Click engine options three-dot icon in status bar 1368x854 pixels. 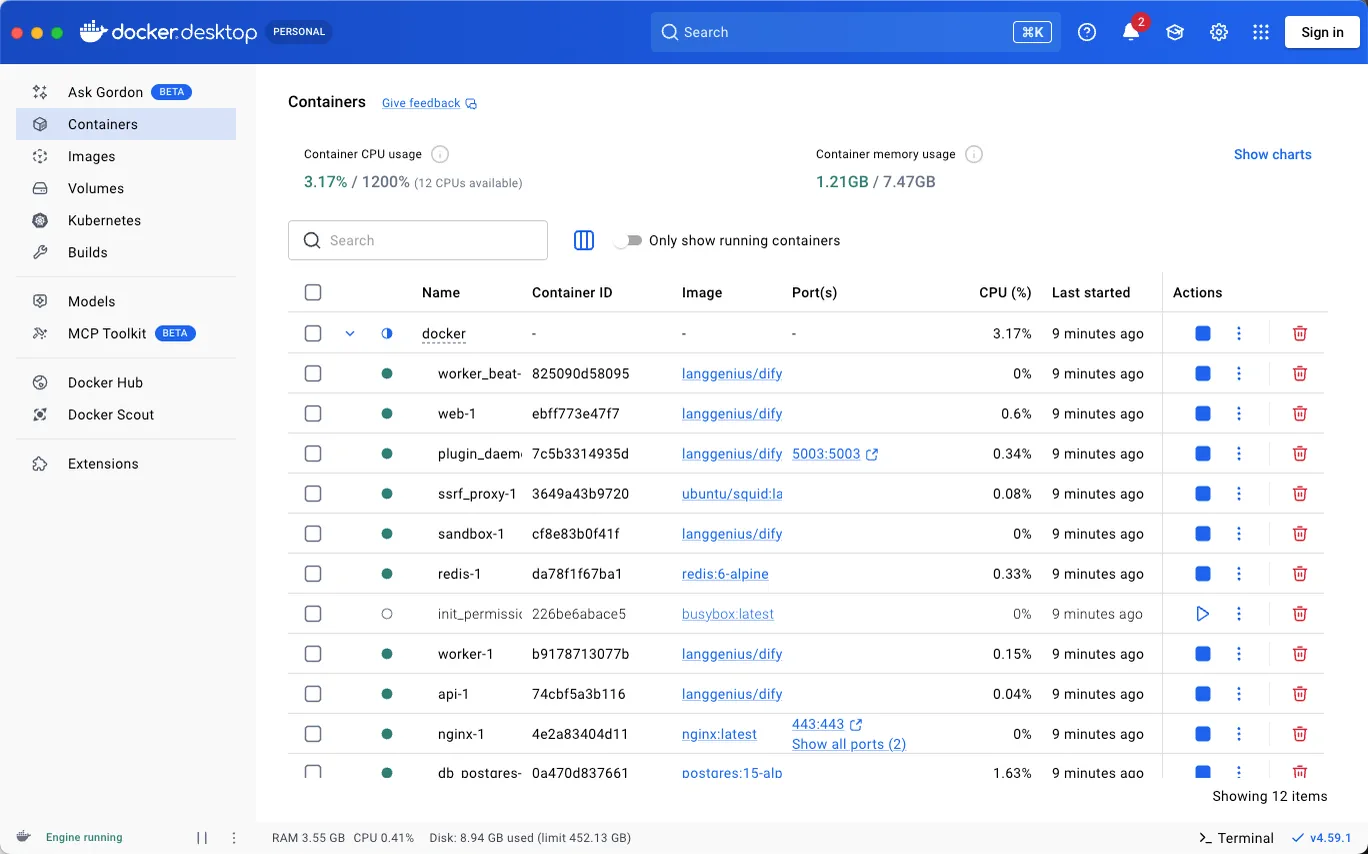pos(234,838)
